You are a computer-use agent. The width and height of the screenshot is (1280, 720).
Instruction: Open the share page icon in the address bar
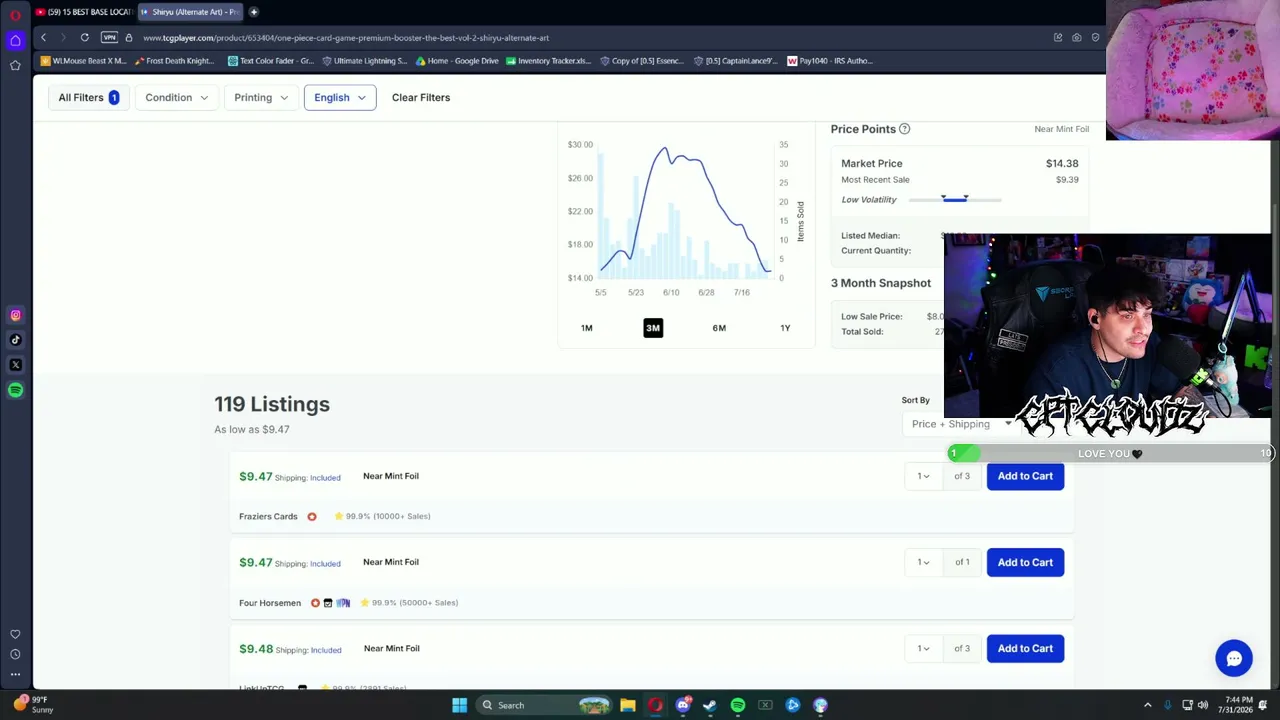pyautogui.click(x=1058, y=38)
